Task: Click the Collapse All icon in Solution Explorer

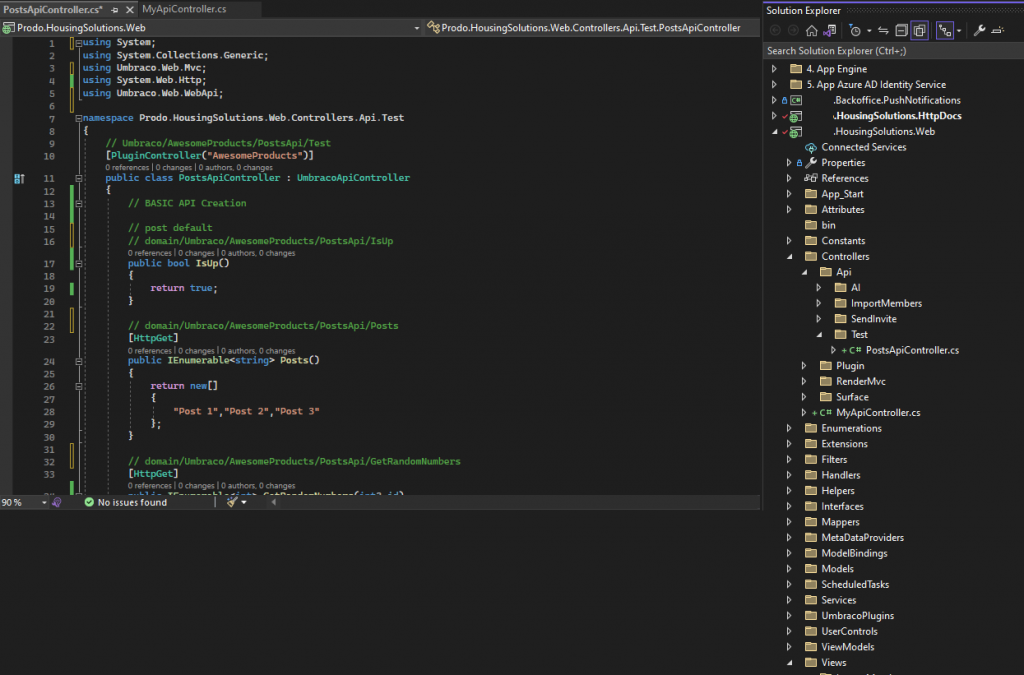Action: (x=902, y=31)
